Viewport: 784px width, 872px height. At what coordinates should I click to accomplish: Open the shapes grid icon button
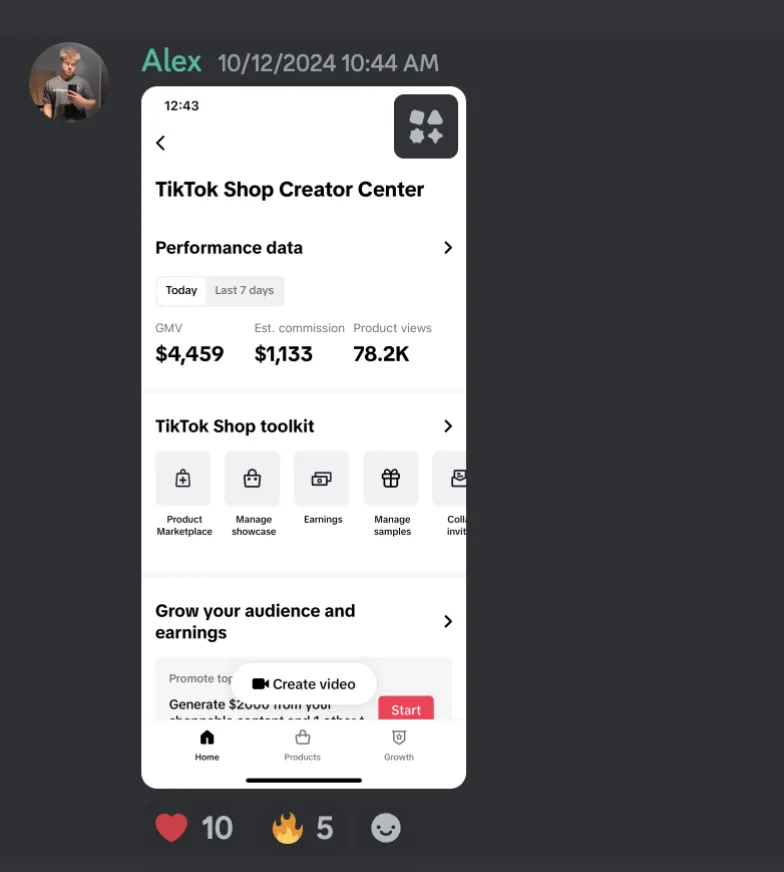click(x=426, y=126)
